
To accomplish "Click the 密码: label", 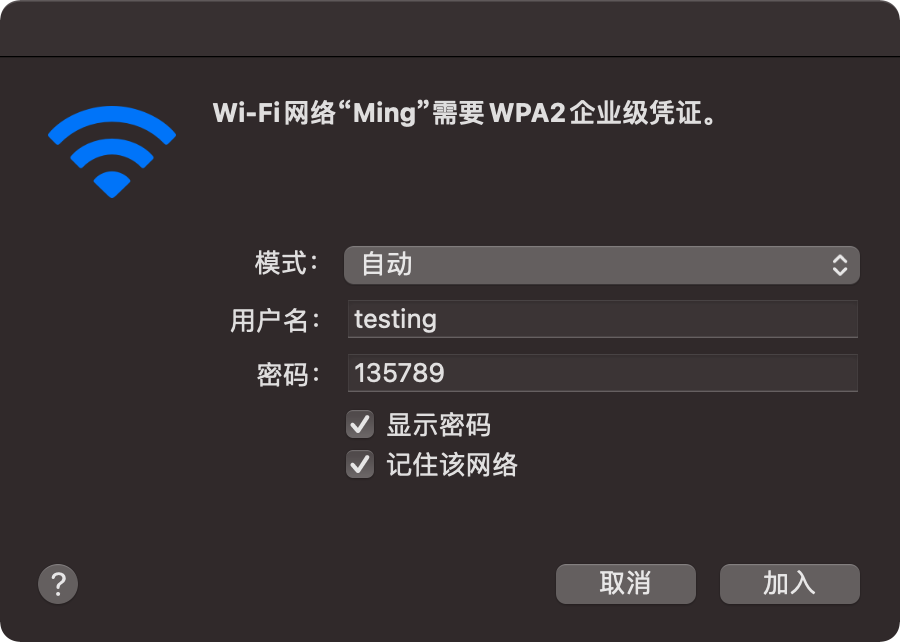I will (287, 374).
